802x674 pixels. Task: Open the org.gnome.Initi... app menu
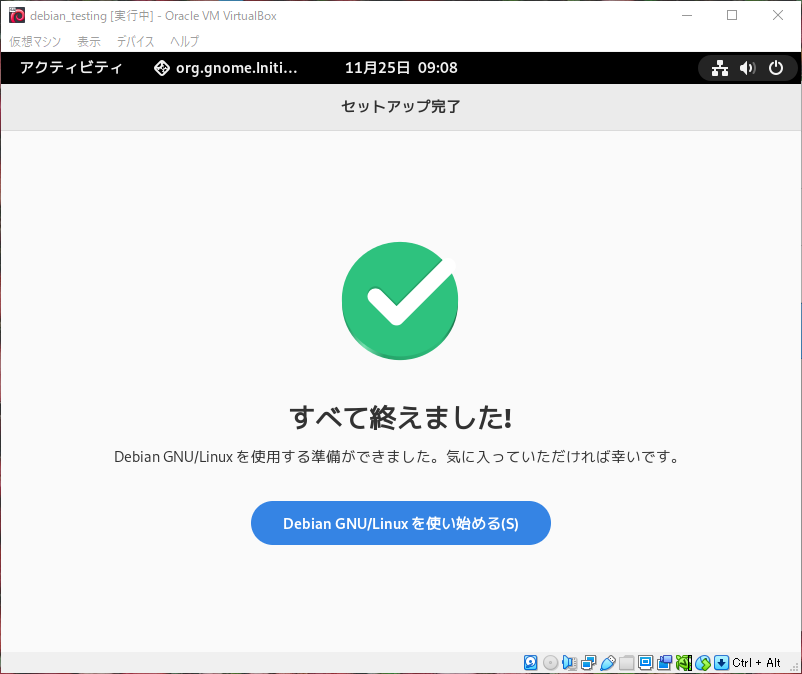(226, 68)
